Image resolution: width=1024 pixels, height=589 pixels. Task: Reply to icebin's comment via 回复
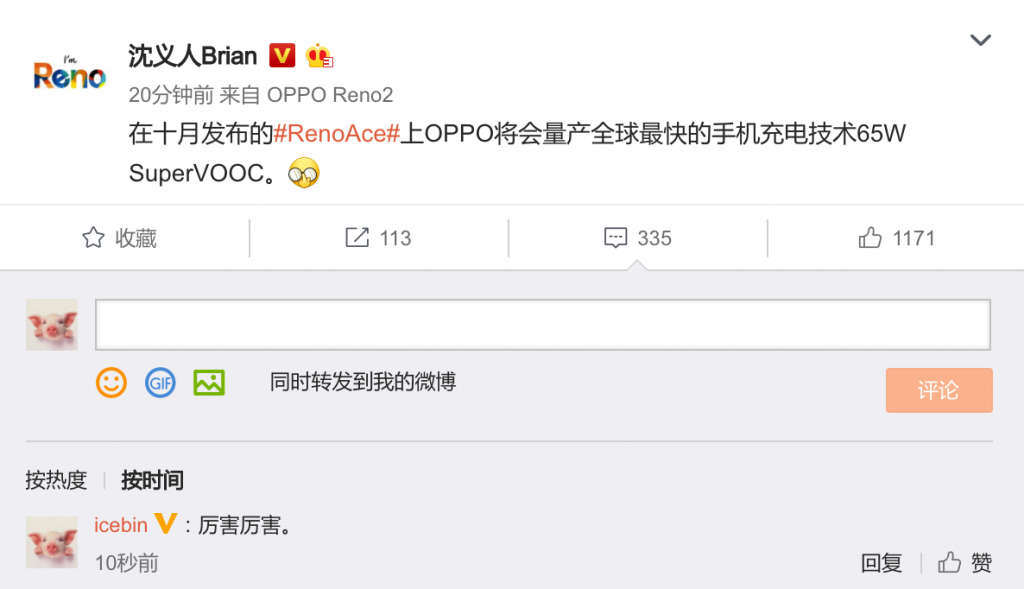point(881,562)
